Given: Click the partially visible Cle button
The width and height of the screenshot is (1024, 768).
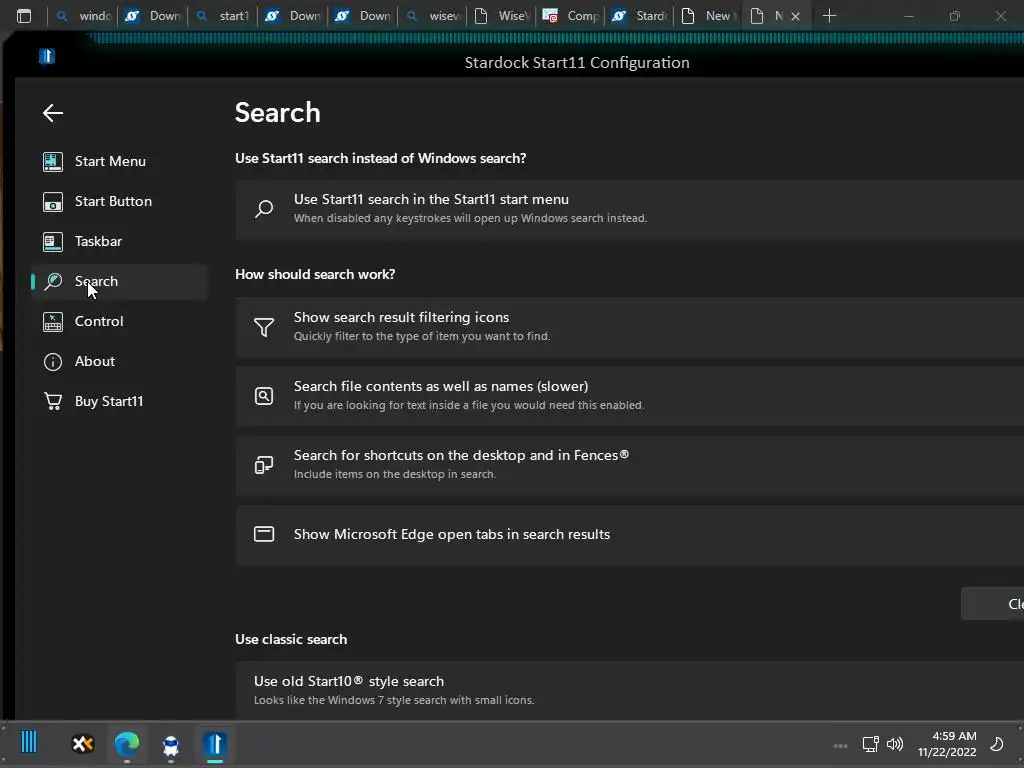Looking at the screenshot, I should (993, 604).
